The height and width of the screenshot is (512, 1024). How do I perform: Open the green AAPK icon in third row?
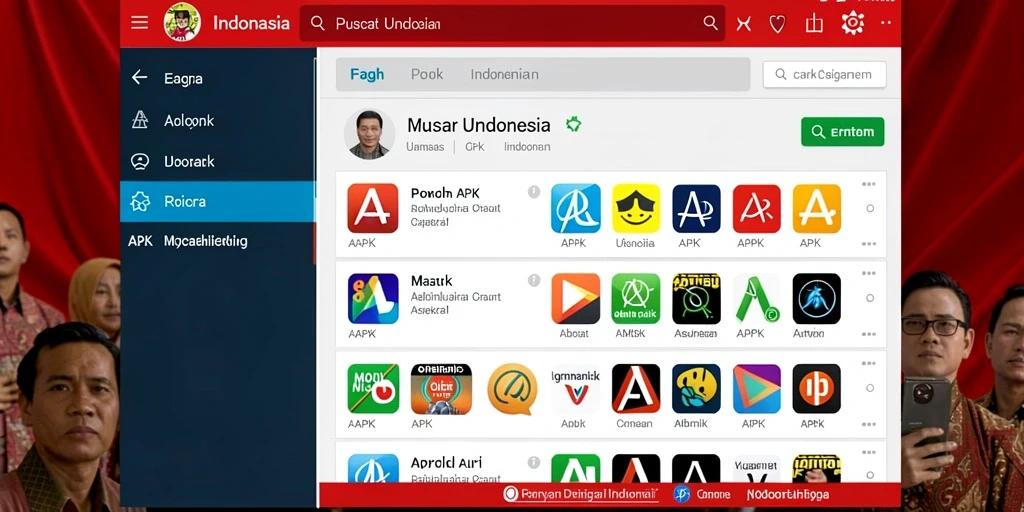coord(373,389)
